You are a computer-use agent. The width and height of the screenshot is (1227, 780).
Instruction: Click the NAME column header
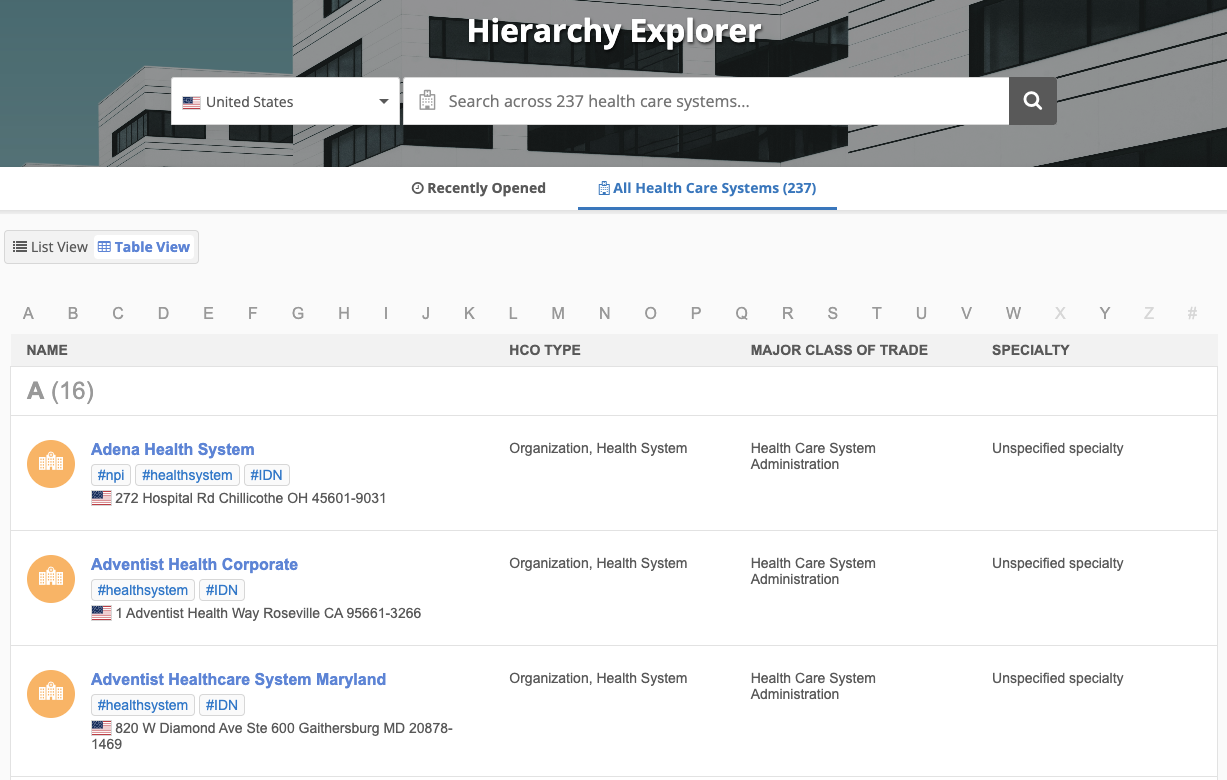[x=47, y=350]
